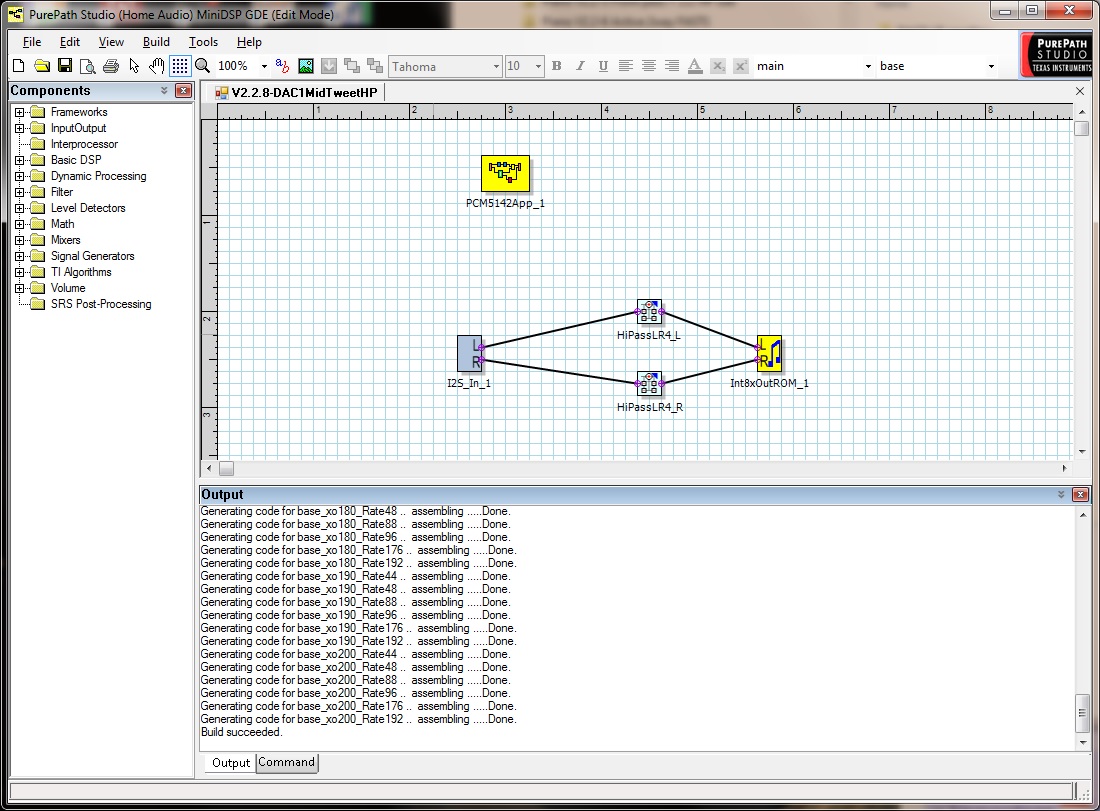The image size is (1100, 811).
Task: Toggle the grid display button
Action: pos(180,66)
